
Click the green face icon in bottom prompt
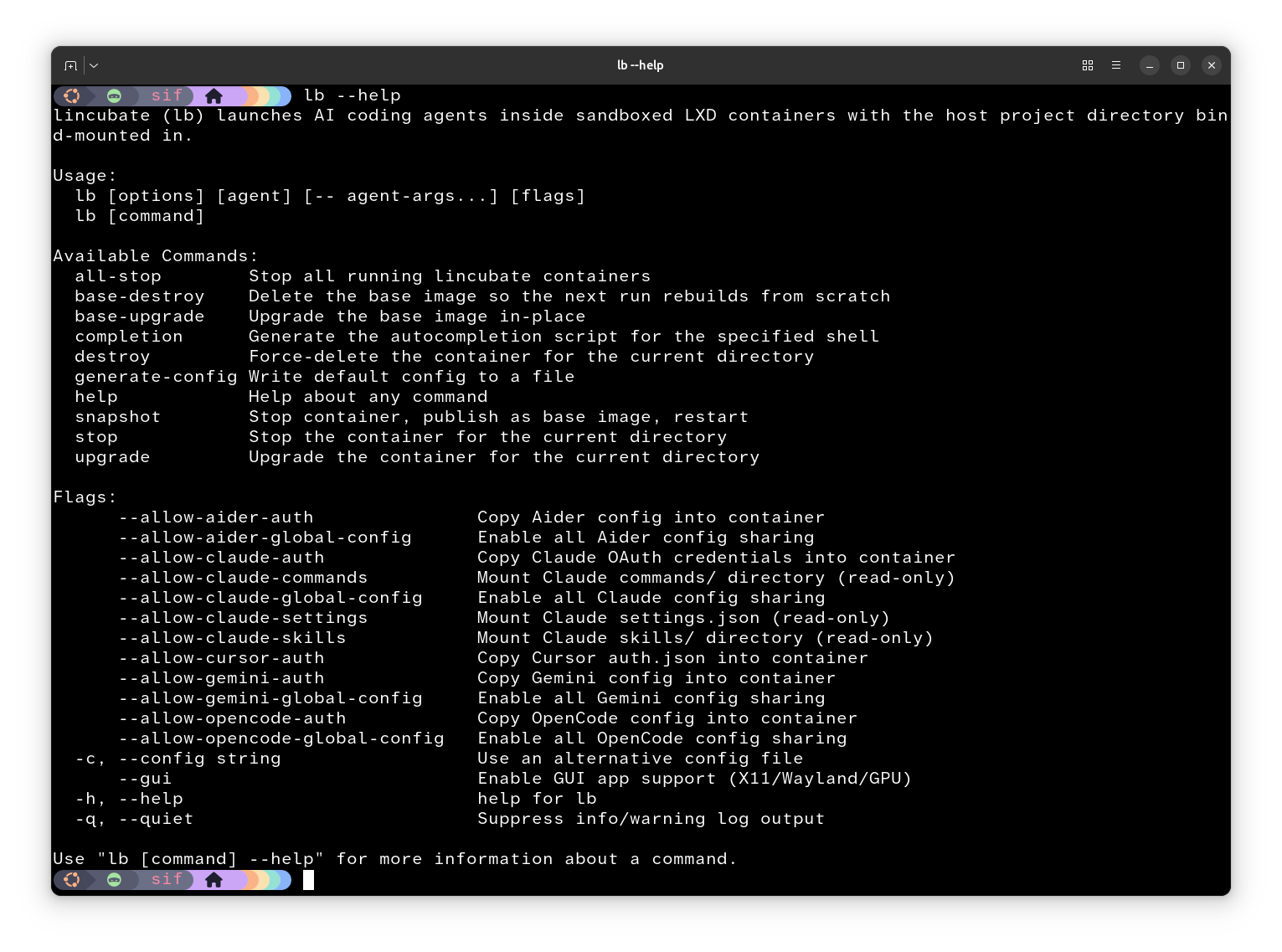click(115, 879)
